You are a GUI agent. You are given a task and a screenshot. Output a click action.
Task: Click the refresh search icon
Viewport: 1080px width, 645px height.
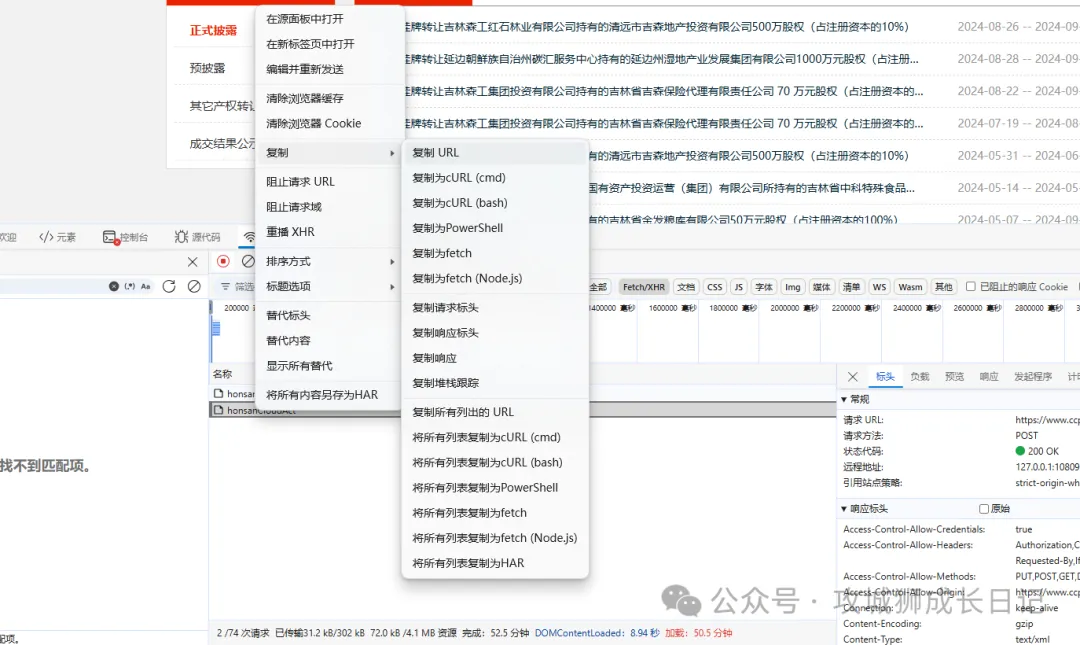[169, 286]
